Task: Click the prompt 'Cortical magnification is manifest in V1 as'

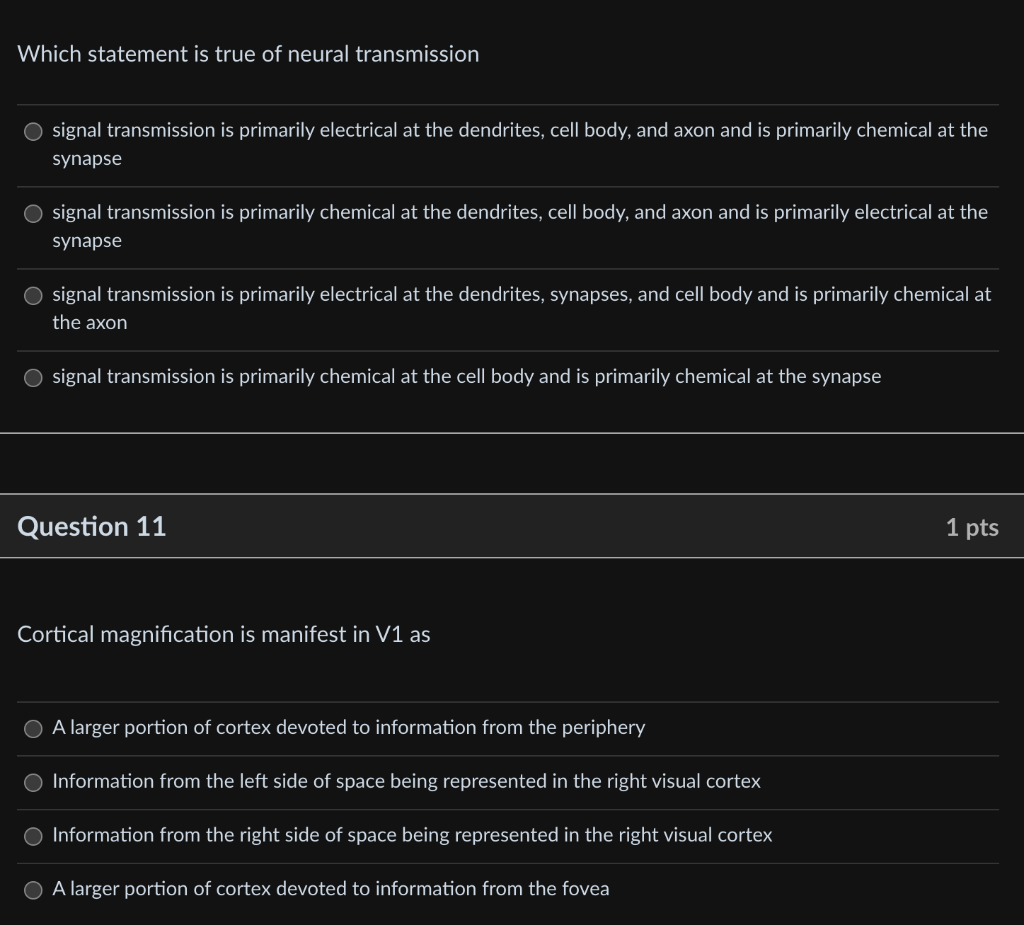Action: [223, 634]
